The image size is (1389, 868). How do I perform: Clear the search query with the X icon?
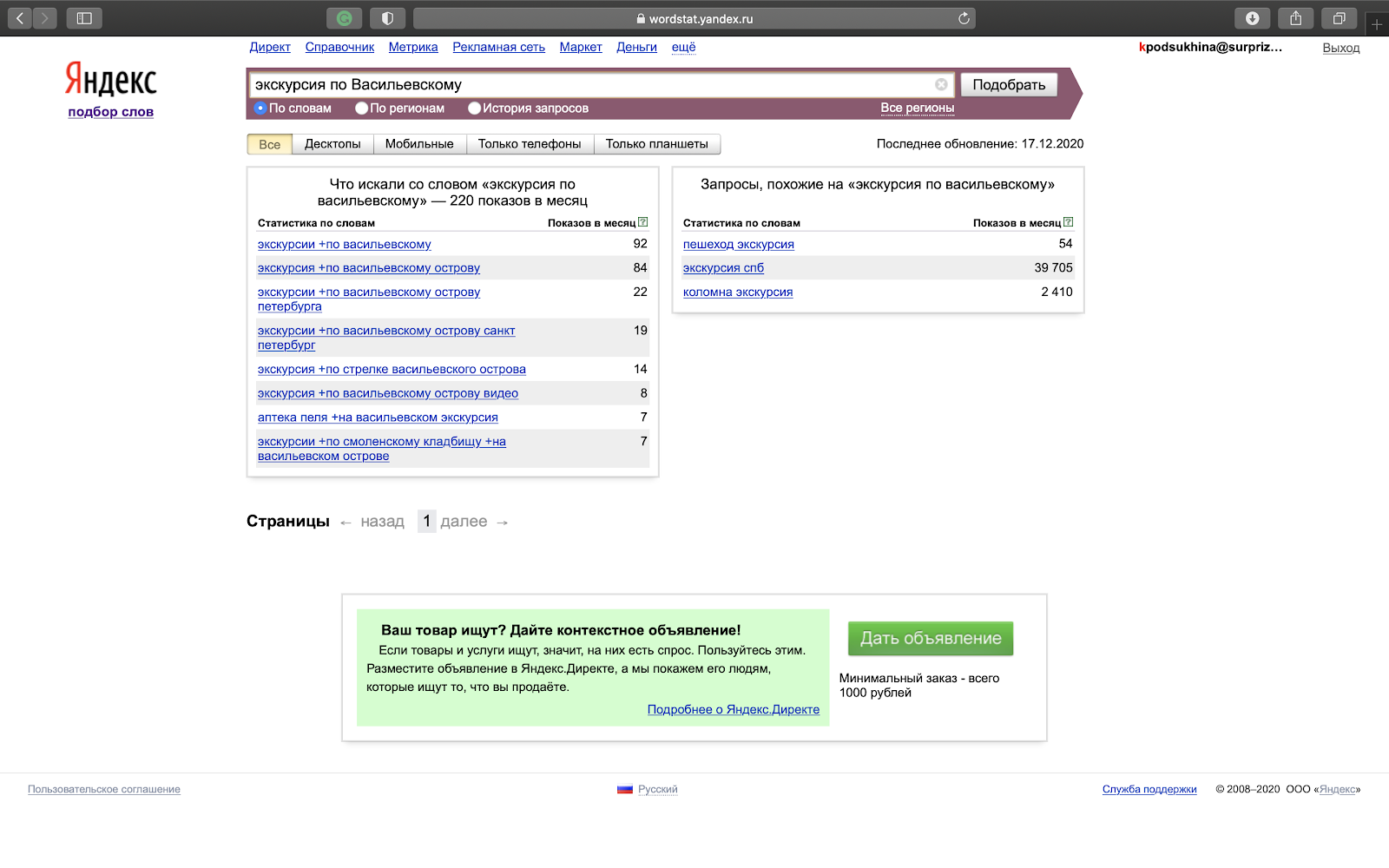tap(941, 84)
